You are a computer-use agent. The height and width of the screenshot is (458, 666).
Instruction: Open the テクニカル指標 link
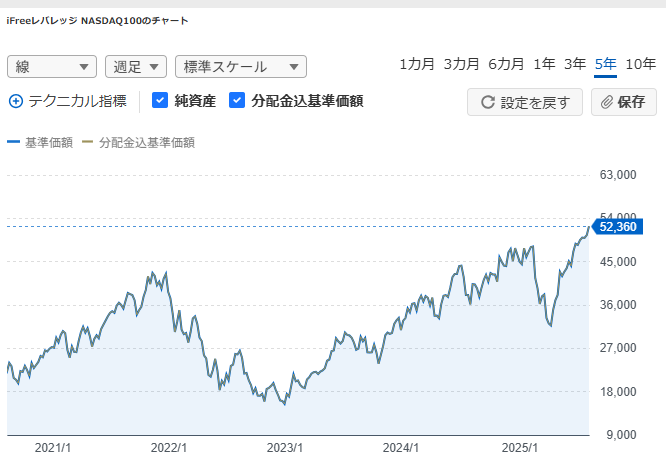click(x=77, y=101)
